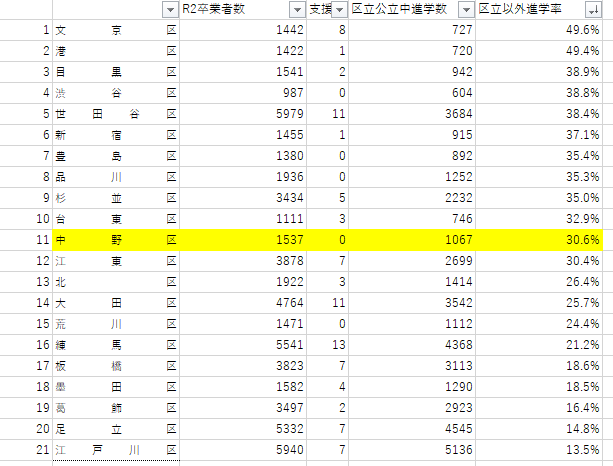Select the 練馬区 name cell
Screen dimensions: 613x466
pyautogui.click(x=116, y=345)
